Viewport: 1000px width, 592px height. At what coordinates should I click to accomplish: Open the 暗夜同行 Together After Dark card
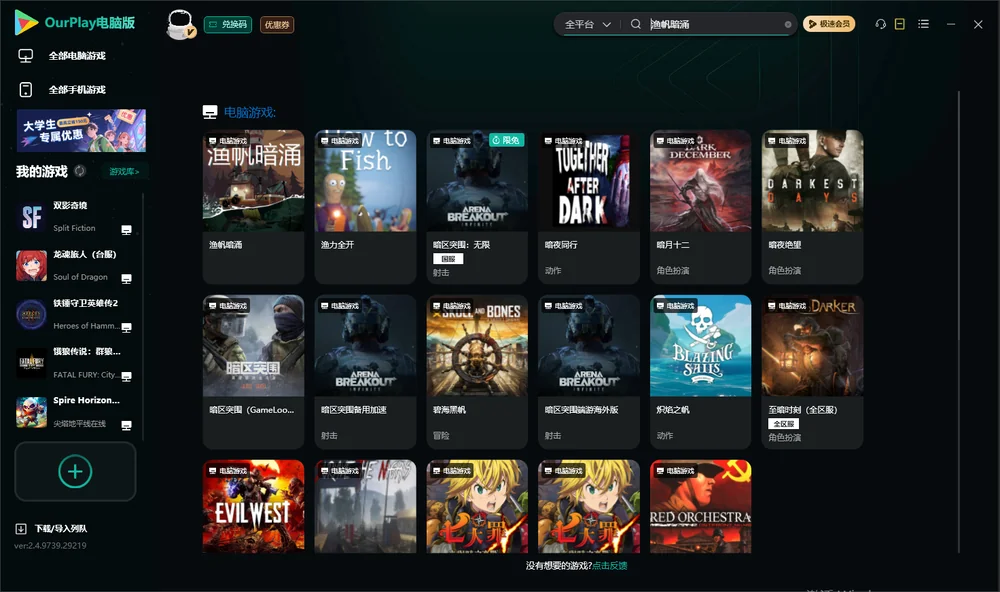tap(589, 207)
